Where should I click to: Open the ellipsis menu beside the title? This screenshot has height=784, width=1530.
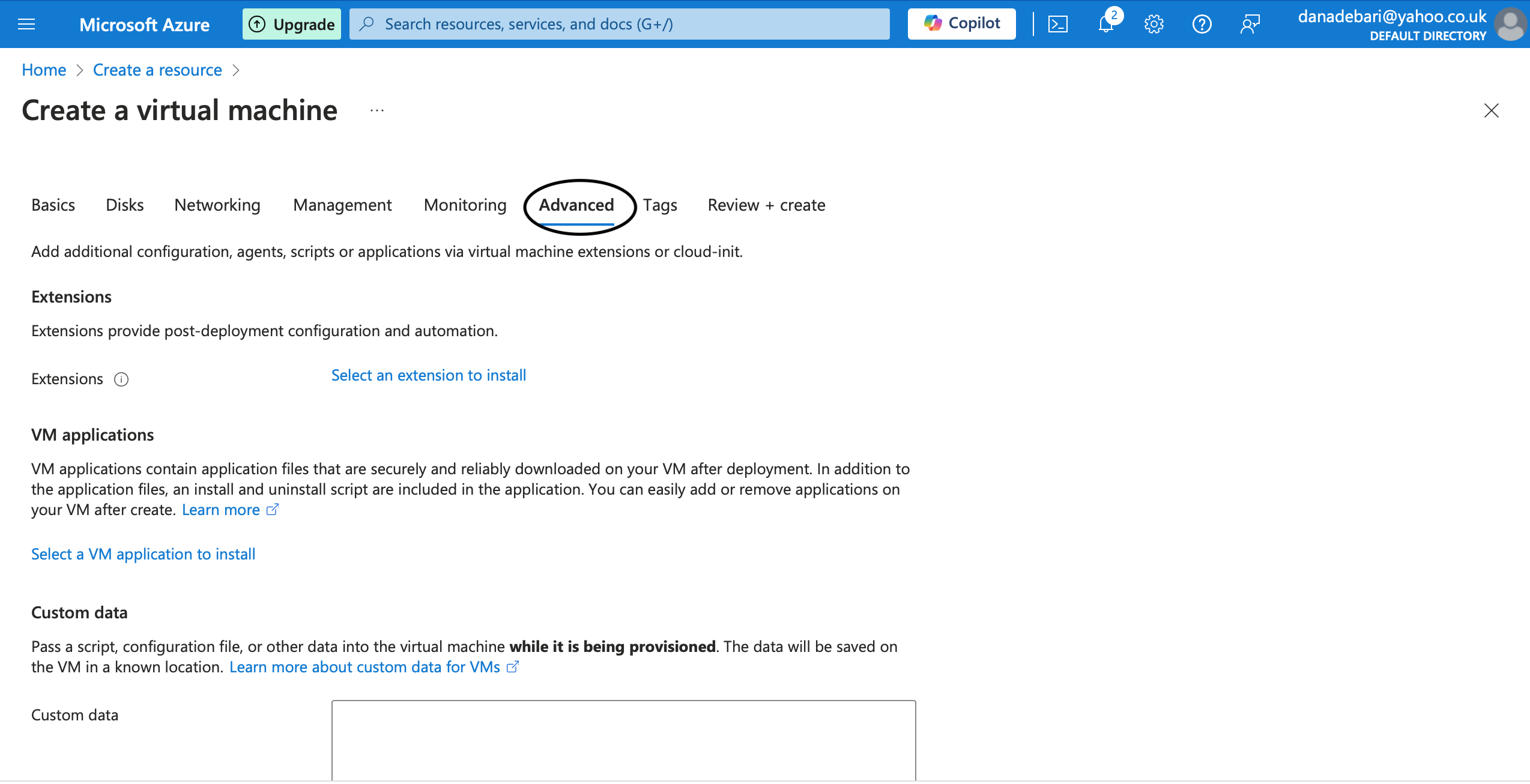point(377,110)
